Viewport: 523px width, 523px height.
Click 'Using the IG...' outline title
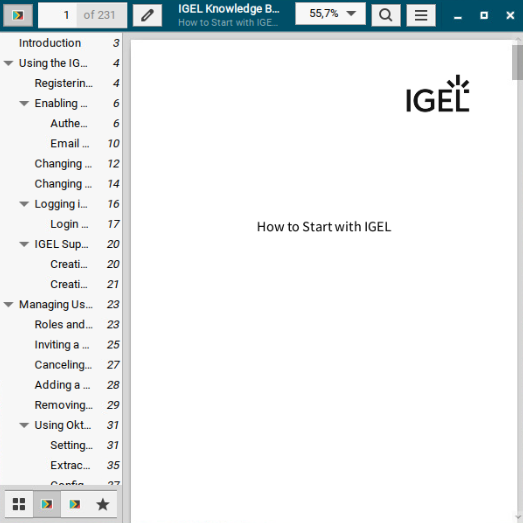point(53,63)
